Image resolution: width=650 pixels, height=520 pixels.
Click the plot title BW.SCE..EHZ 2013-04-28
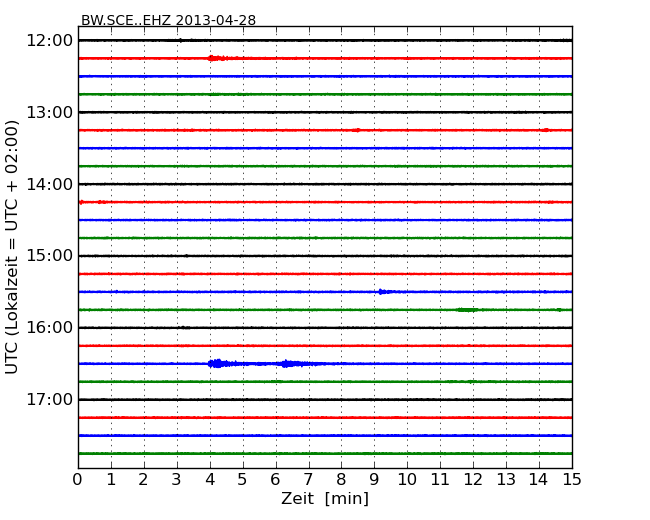coord(168,20)
